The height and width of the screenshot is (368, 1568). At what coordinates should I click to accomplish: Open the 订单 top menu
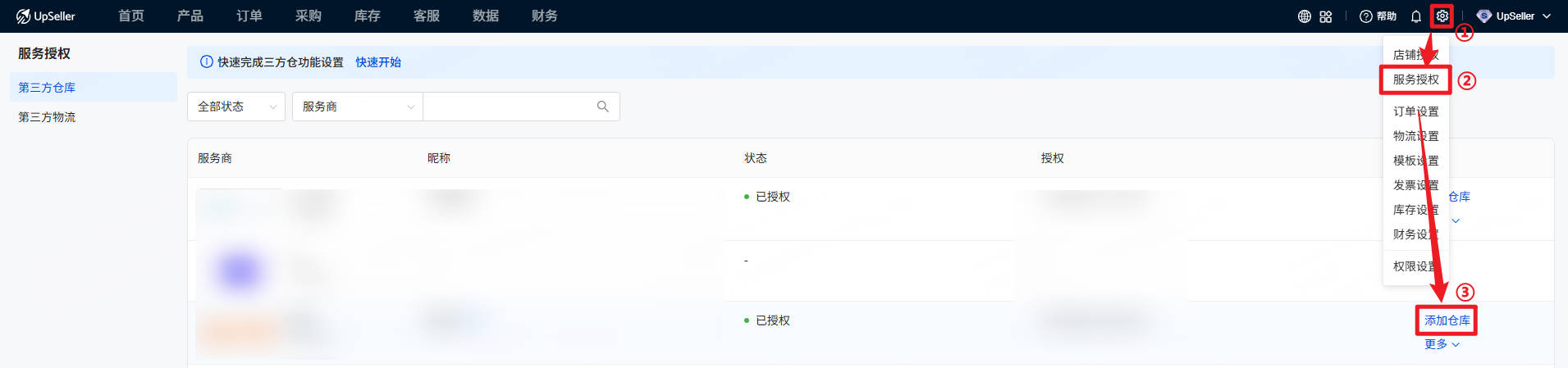coord(249,16)
